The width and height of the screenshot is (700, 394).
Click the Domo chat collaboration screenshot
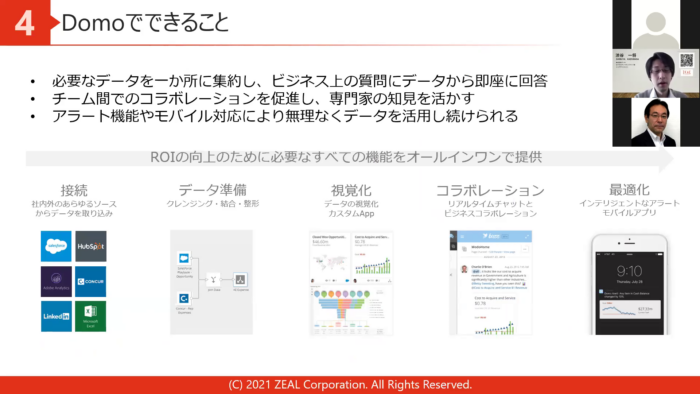coord(491,282)
